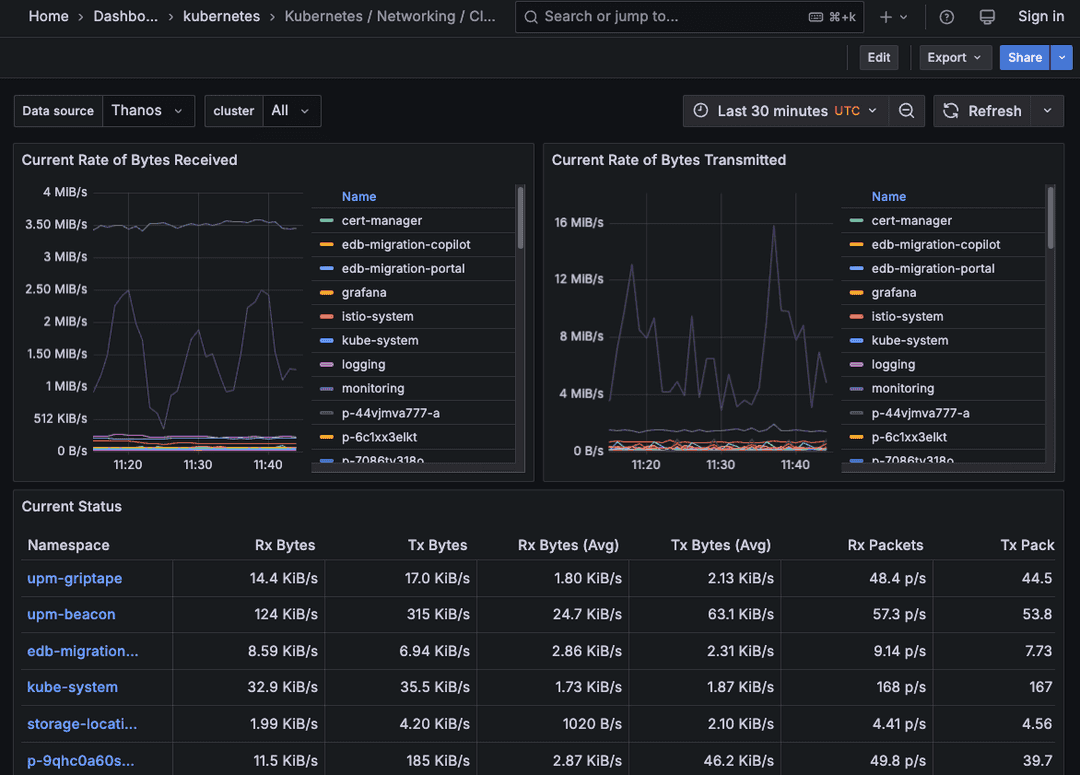
Task: Open the Share button dropdown arrow
Action: tap(1061, 57)
